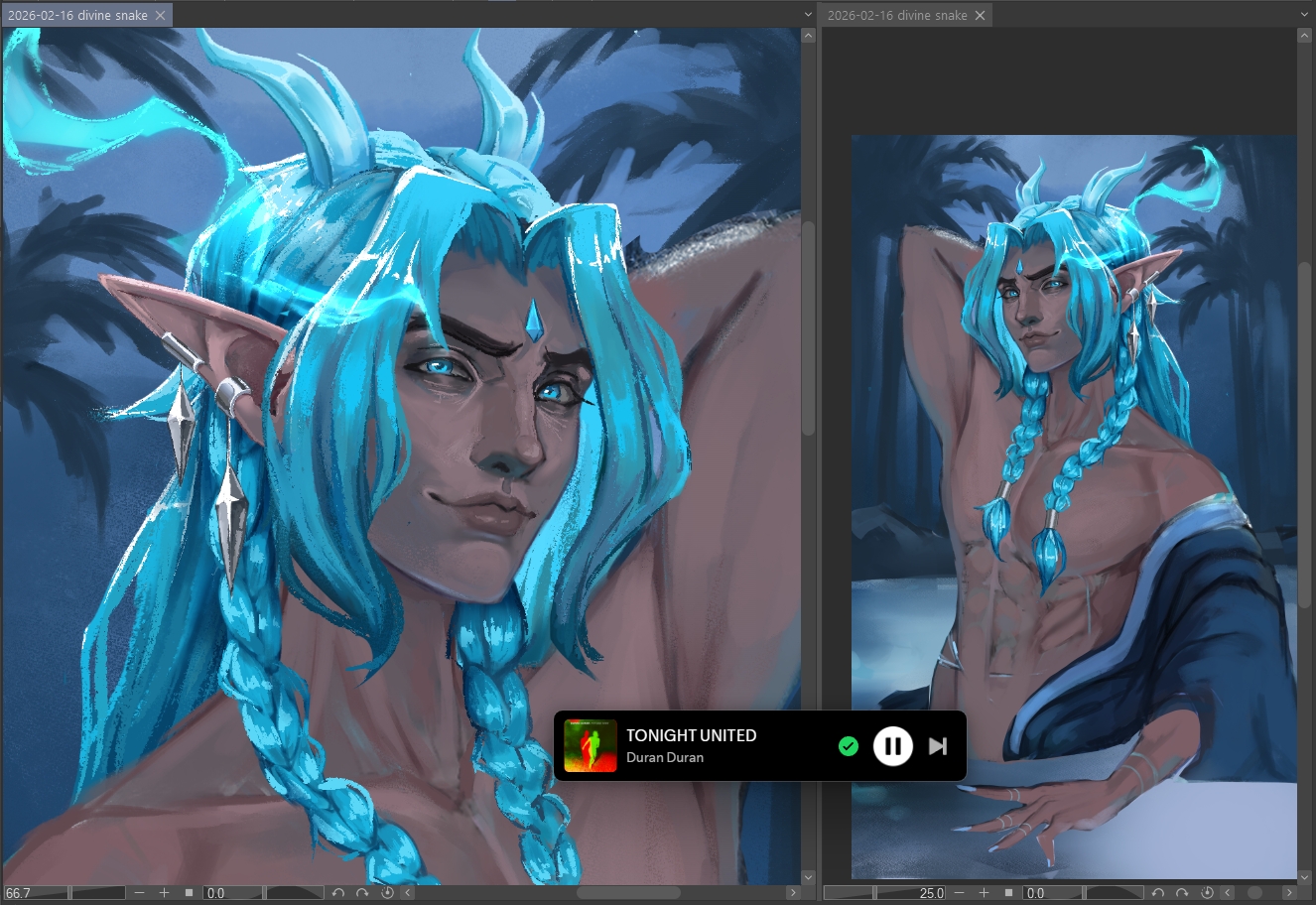
Task: Open the Tonight United album art thumbnail
Action: (x=590, y=746)
